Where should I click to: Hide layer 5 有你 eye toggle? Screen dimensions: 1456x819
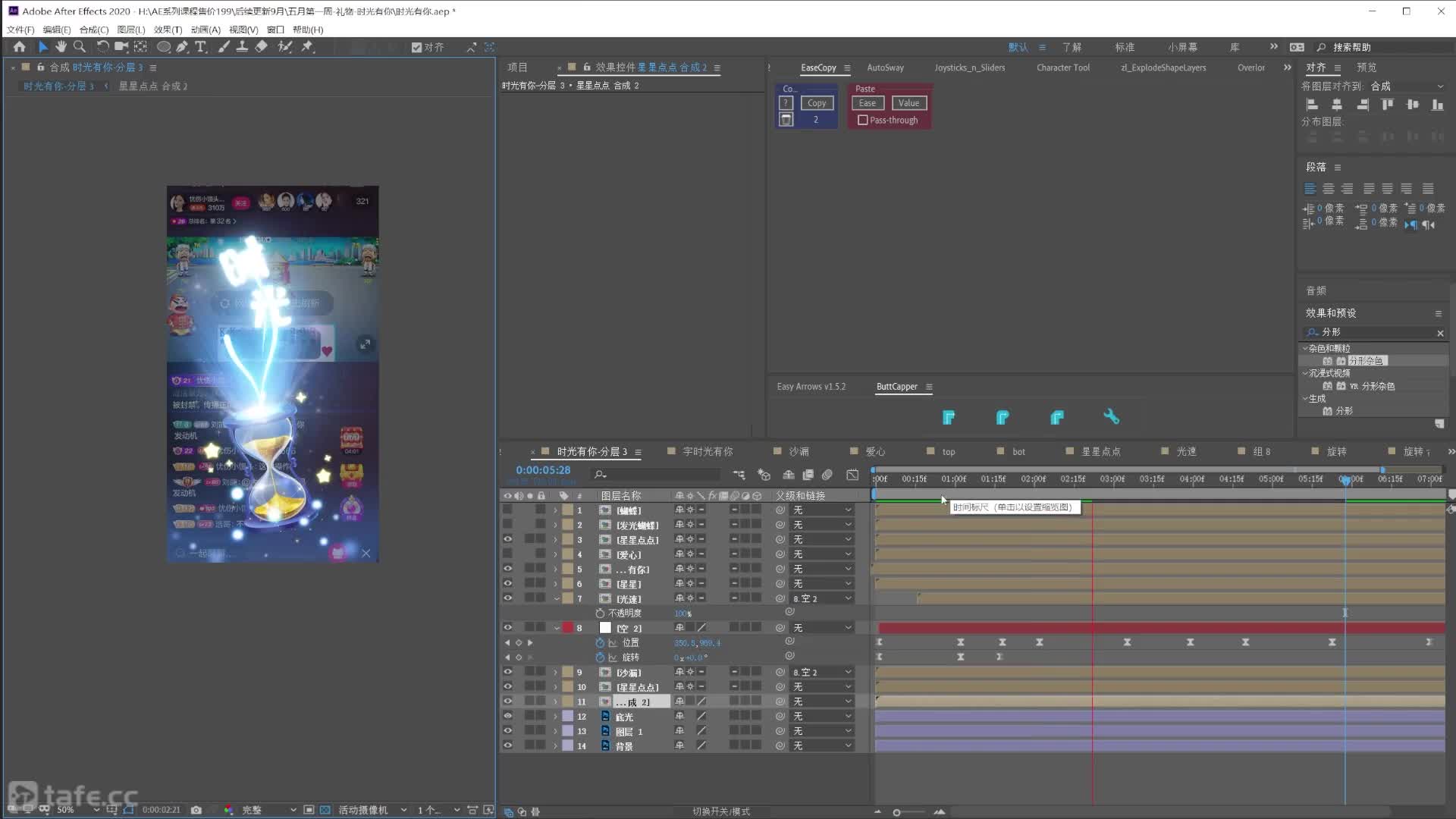coord(507,569)
